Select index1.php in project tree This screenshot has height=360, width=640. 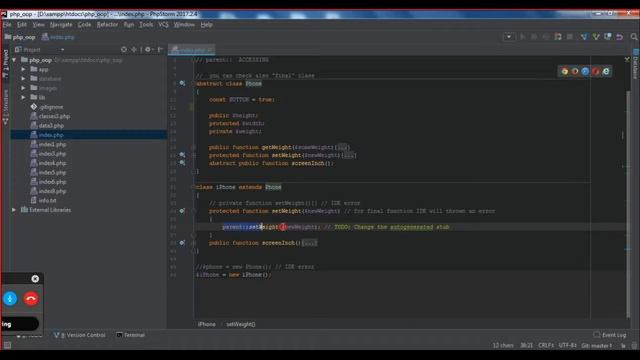(48, 144)
